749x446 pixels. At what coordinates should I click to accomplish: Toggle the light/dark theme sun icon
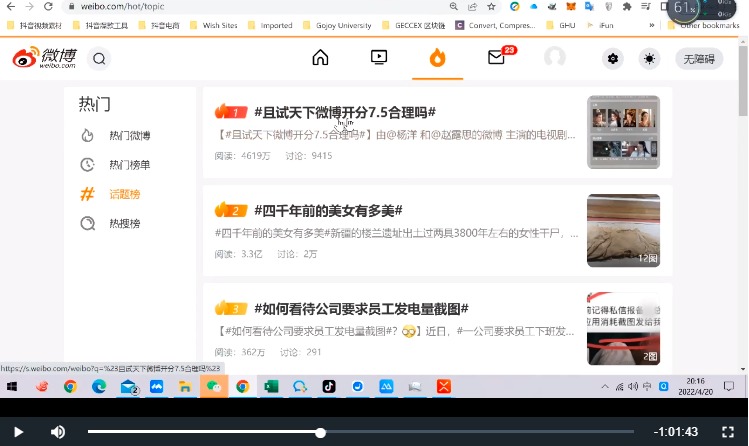(650, 58)
